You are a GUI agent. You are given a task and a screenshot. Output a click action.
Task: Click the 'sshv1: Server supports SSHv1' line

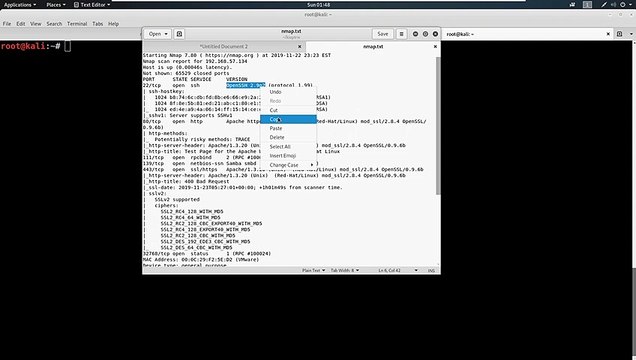pyautogui.click(x=187, y=116)
